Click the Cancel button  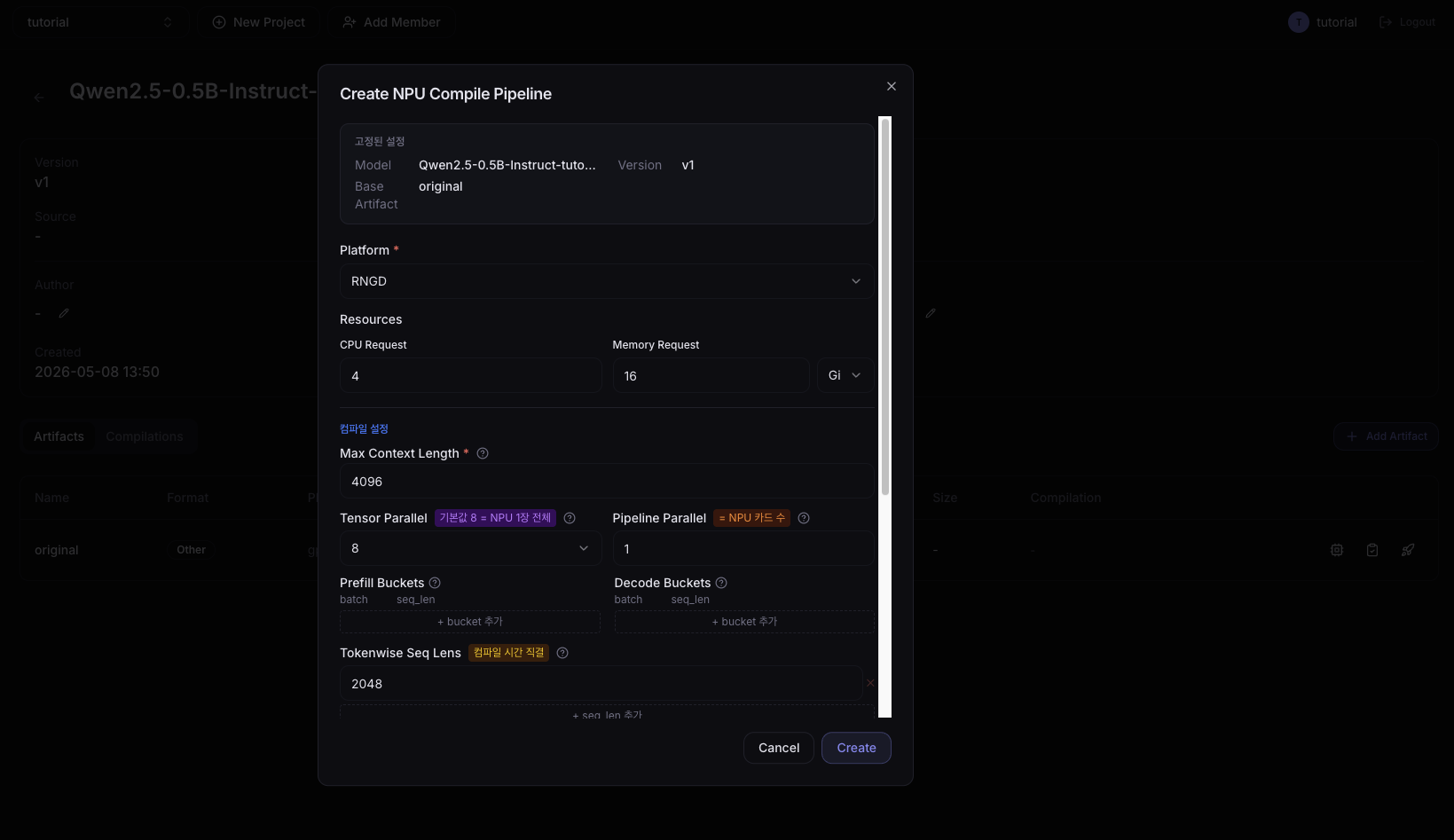[x=779, y=748]
